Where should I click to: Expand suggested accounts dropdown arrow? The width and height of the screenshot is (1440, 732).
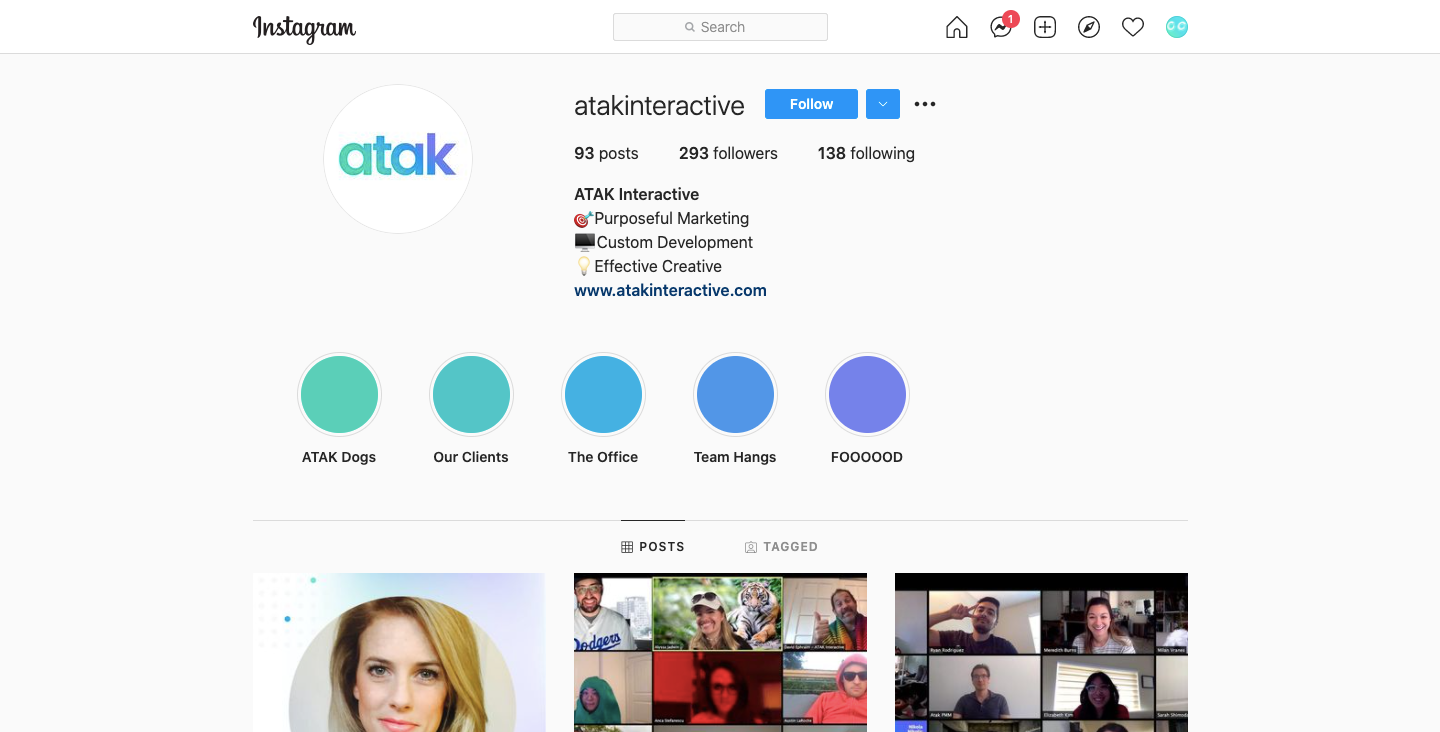click(x=883, y=104)
